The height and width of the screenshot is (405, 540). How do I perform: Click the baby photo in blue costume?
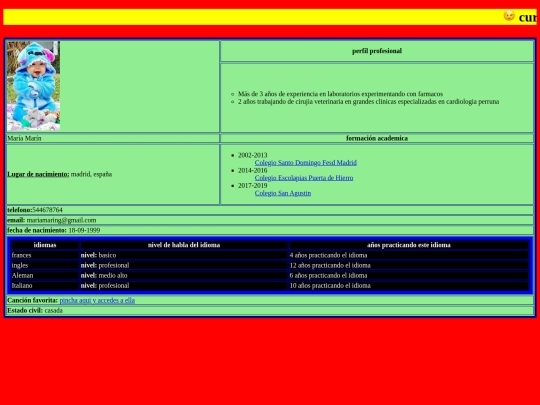point(33,86)
